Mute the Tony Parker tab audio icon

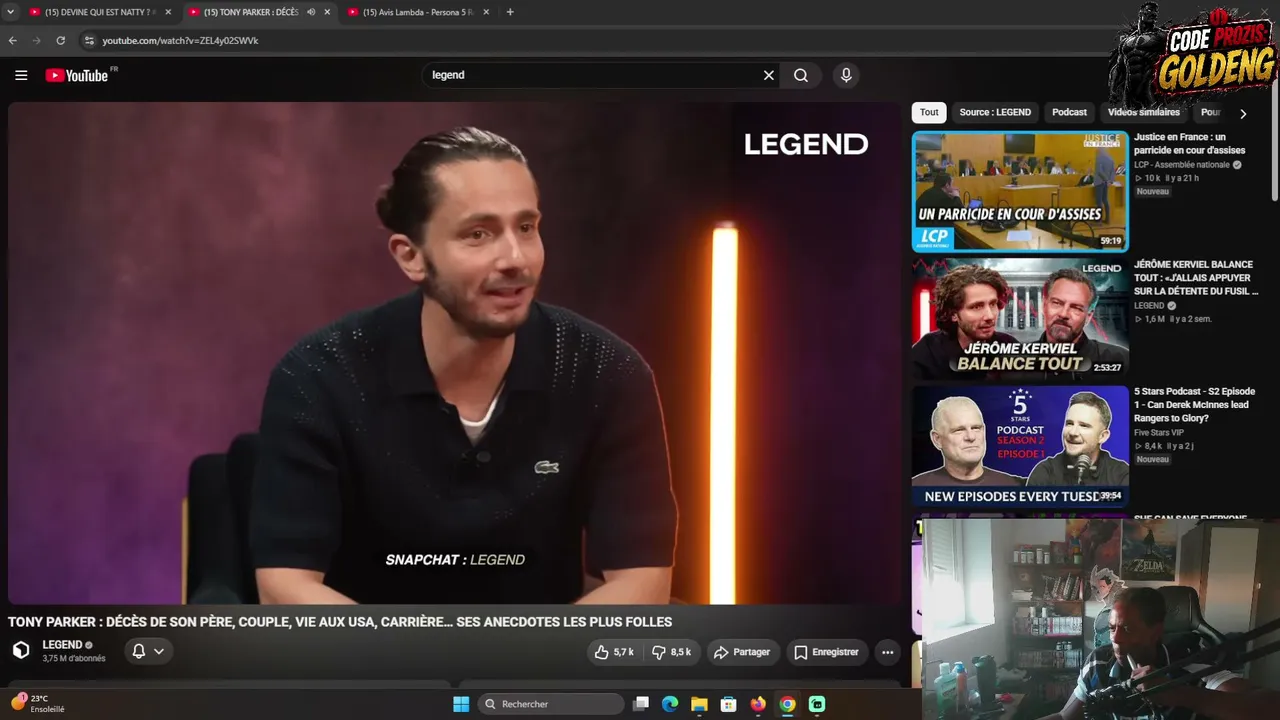[311, 12]
